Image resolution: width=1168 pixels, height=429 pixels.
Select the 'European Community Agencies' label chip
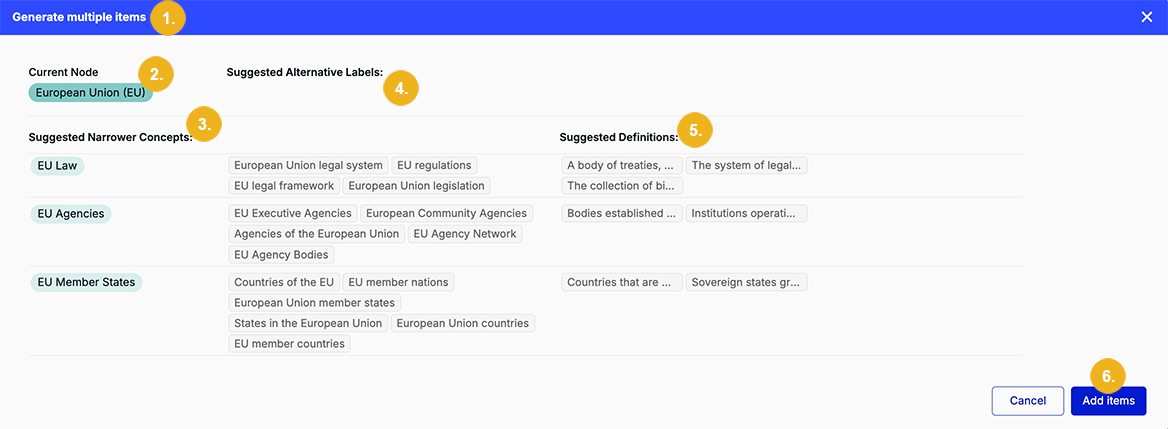click(447, 213)
